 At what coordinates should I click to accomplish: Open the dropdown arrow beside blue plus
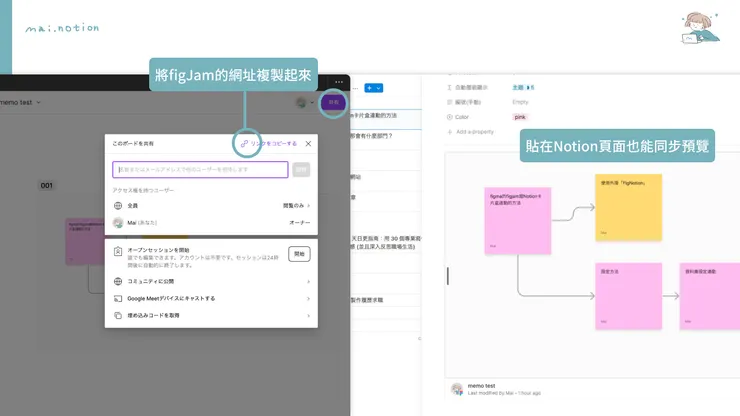[x=378, y=88]
